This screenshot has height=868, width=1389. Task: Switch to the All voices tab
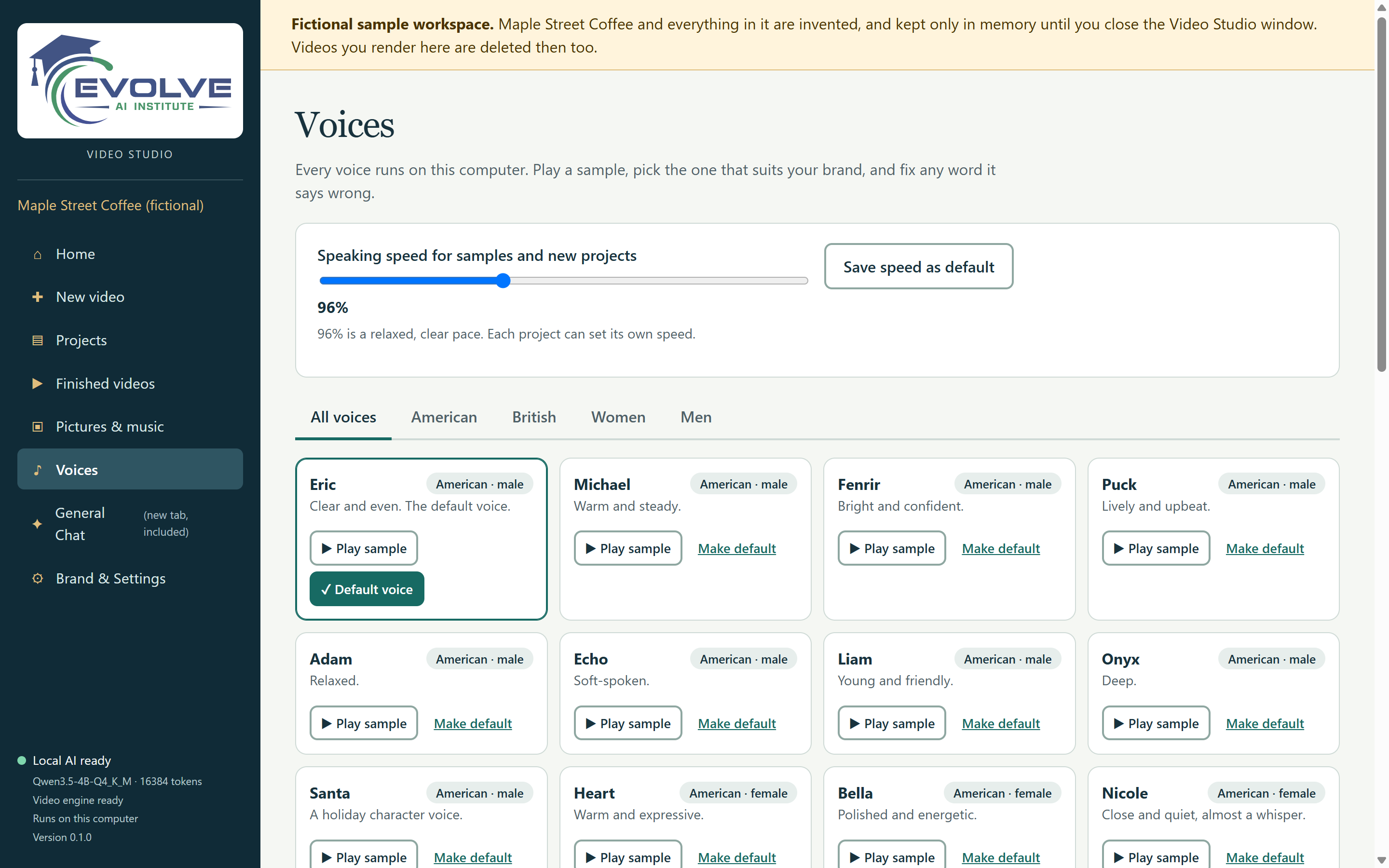[x=343, y=417]
